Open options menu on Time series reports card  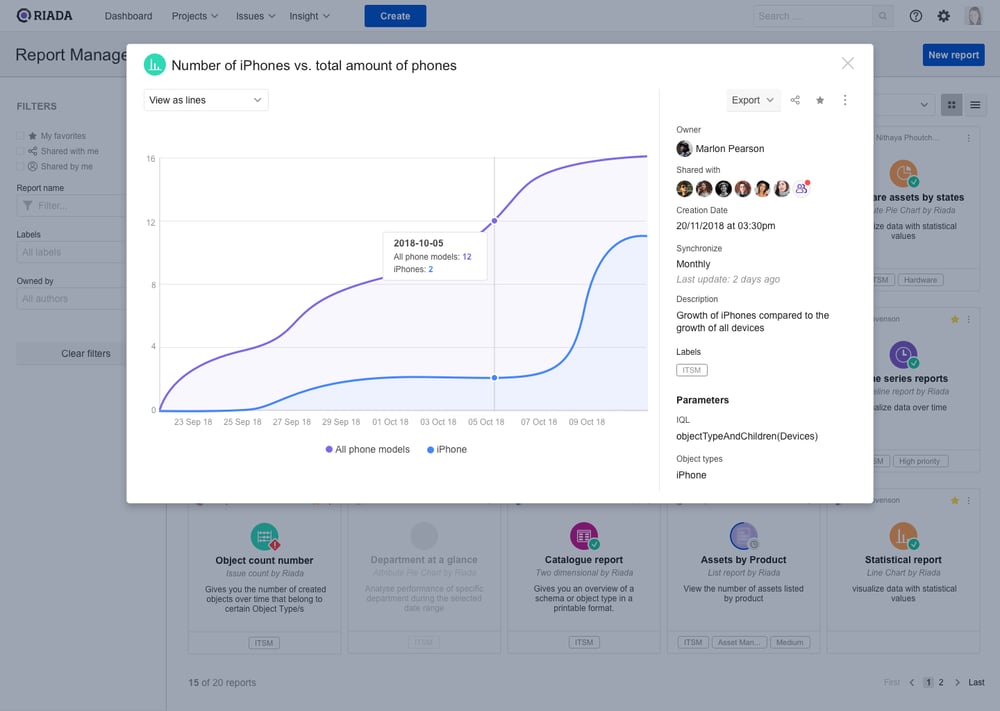coord(969,319)
